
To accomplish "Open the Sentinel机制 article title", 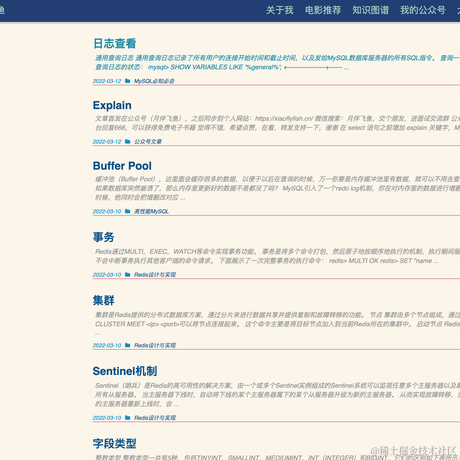I will tap(125, 371).
